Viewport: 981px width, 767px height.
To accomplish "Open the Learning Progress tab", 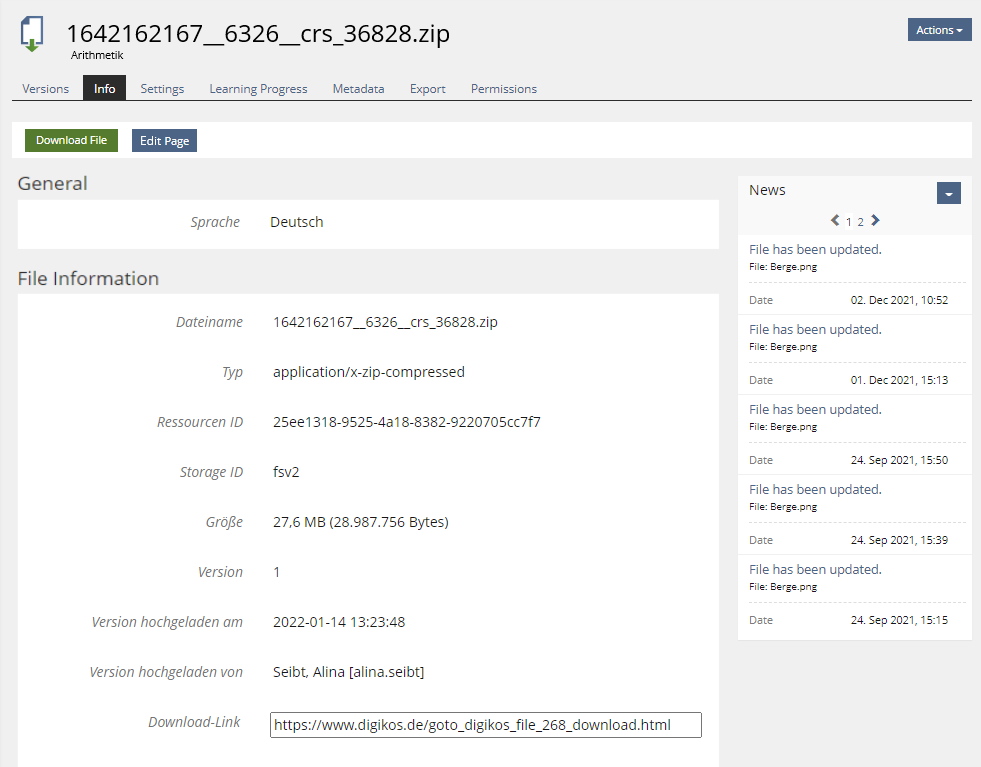I will (x=258, y=89).
